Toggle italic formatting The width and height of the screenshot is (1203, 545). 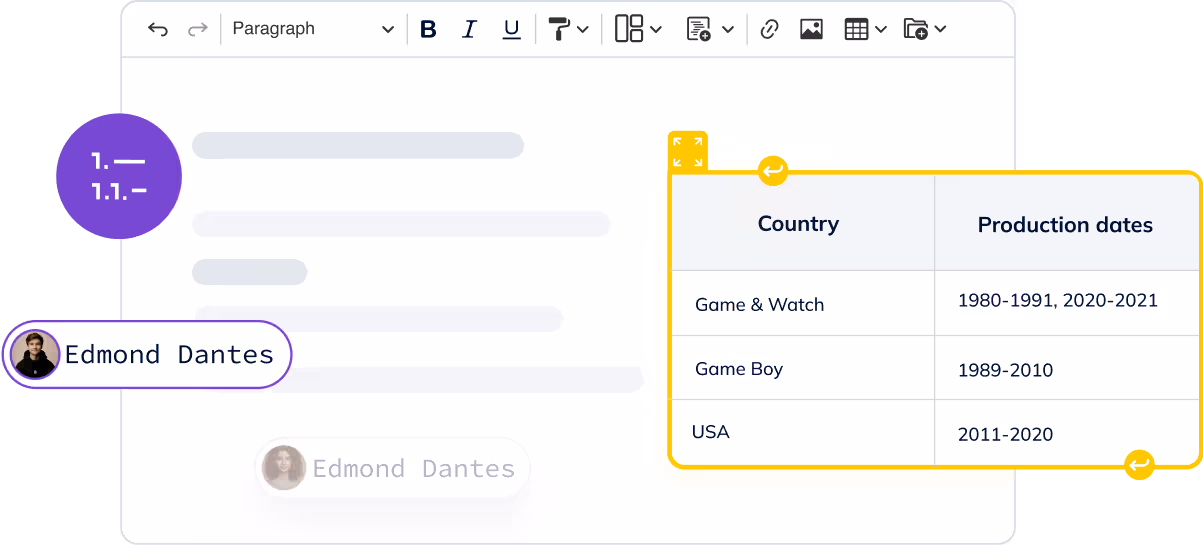pos(469,29)
